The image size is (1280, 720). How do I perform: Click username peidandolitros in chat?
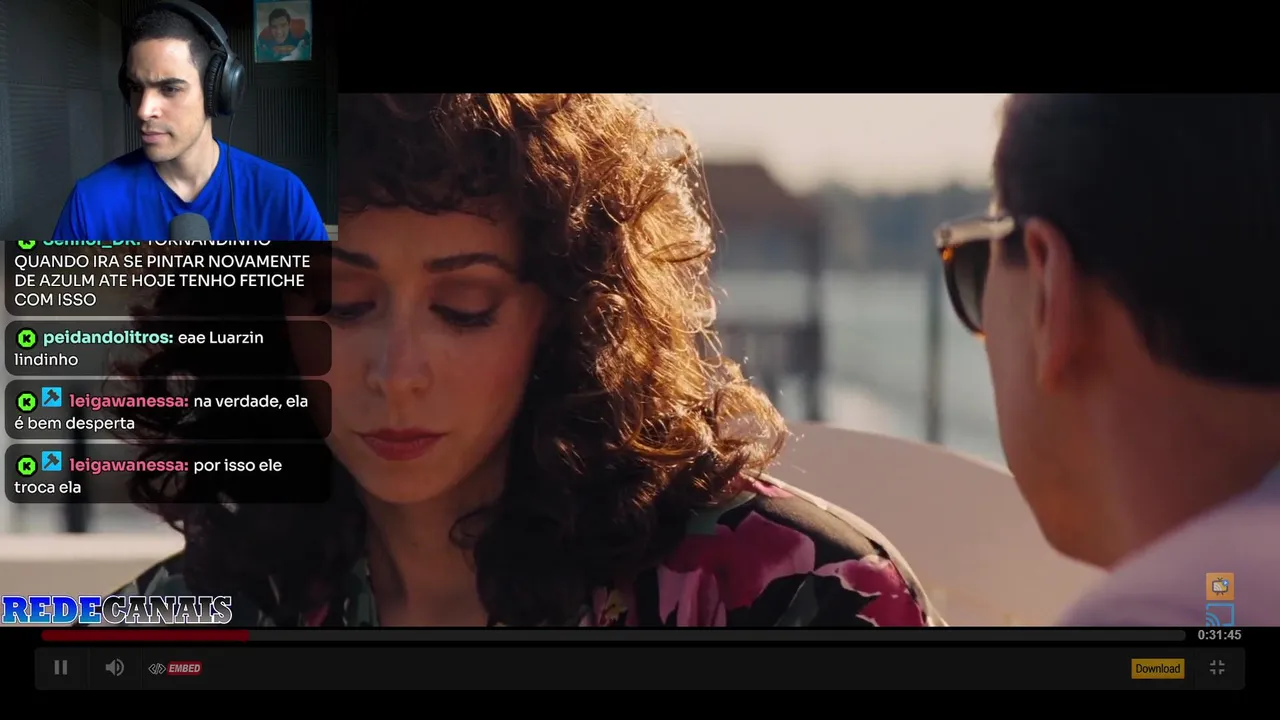pos(108,338)
